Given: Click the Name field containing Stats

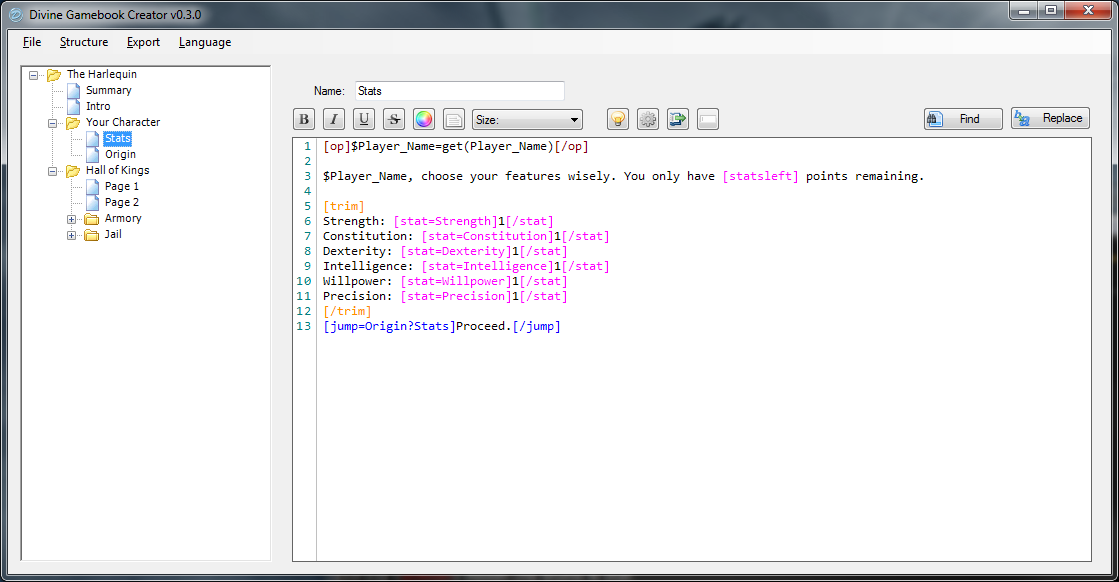Looking at the screenshot, I should tap(460, 91).
